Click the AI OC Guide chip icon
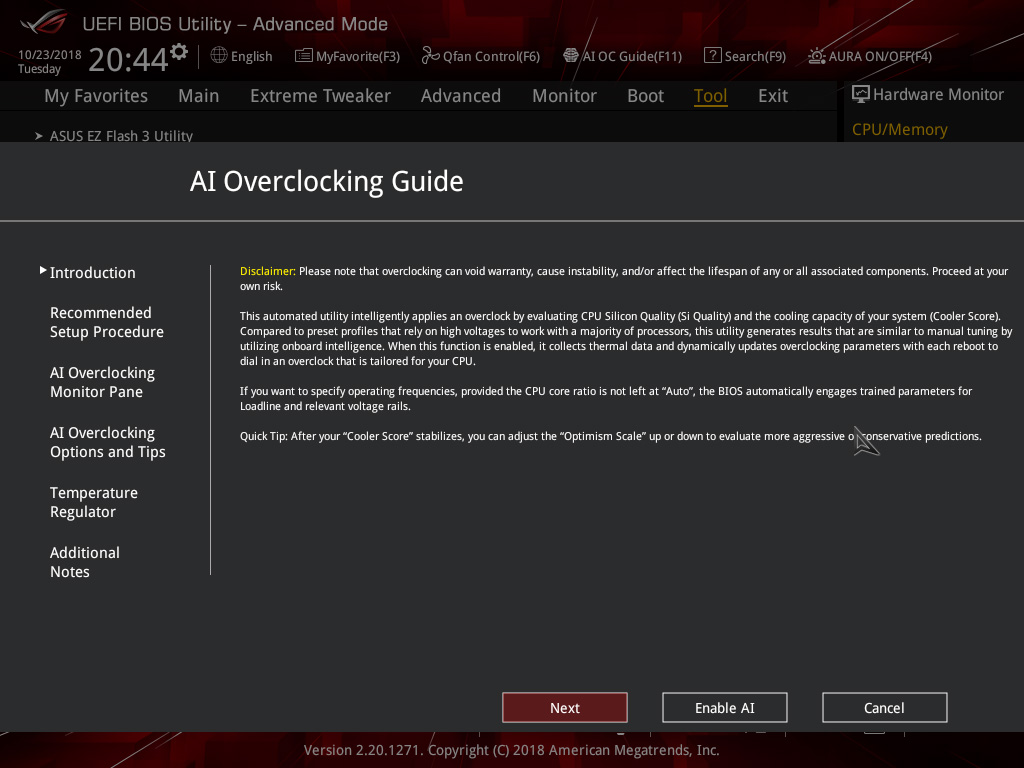The height and width of the screenshot is (768, 1024). 571,56
